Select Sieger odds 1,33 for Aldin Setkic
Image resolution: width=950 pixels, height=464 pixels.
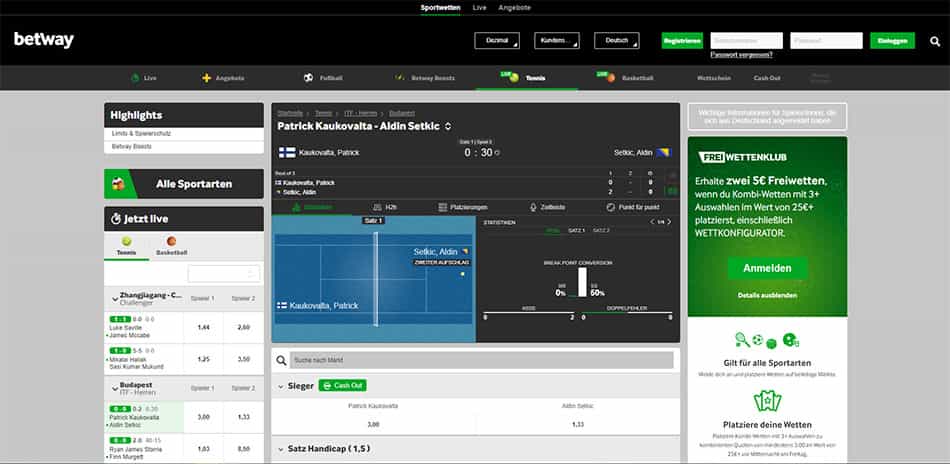(577, 425)
